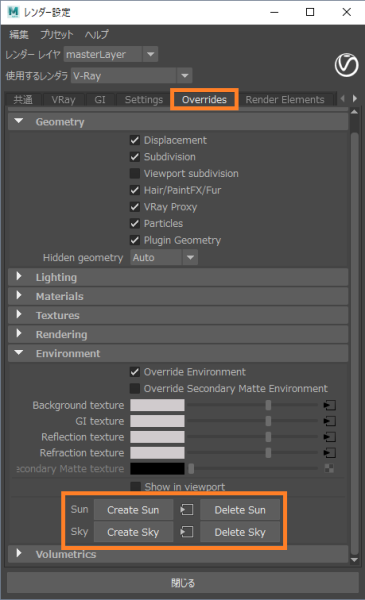Switch to Render Elements tab
Screen dimensions: 365x600
[x=285, y=100]
